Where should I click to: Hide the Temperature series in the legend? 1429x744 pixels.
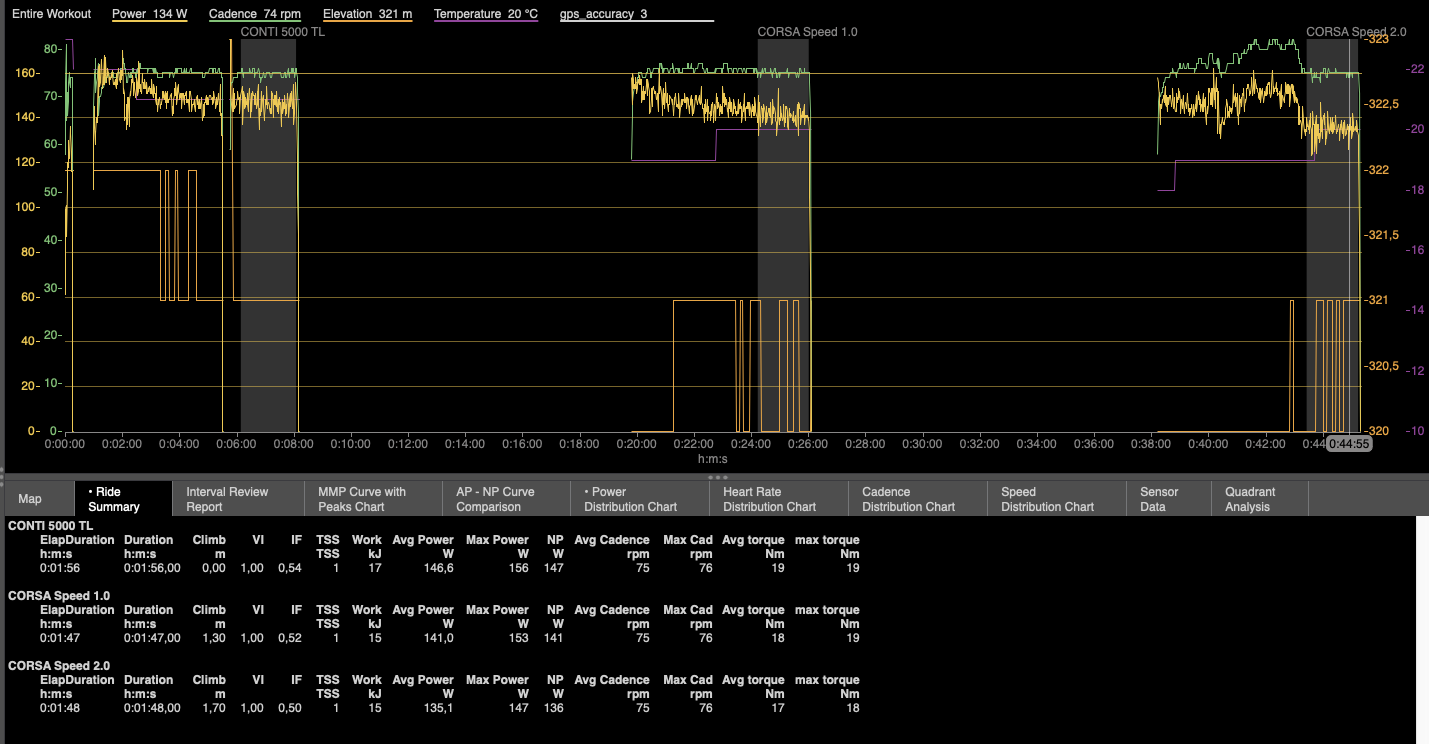(x=485, y=15)
